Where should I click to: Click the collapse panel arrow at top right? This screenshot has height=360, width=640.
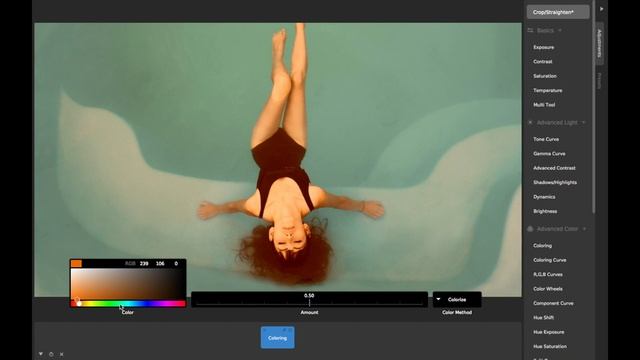click(601, 9)
